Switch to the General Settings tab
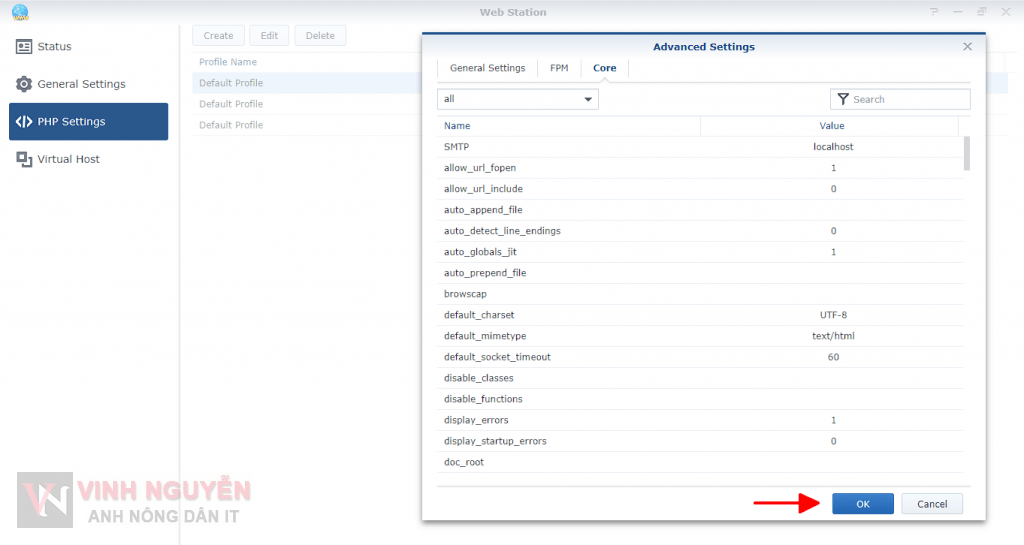Viewport: 1024px width, 545px height. tap(487, 68)
